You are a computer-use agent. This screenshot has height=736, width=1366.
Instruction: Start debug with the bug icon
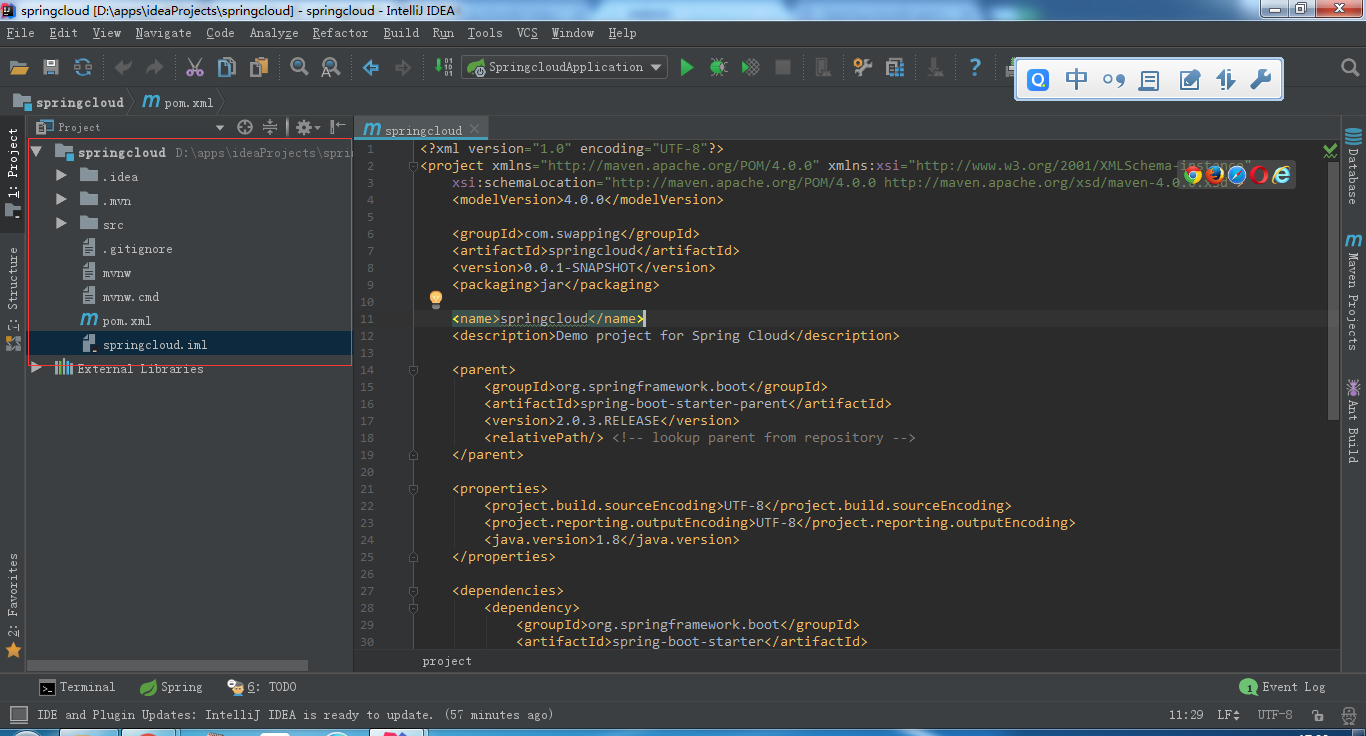coord(719,67)
